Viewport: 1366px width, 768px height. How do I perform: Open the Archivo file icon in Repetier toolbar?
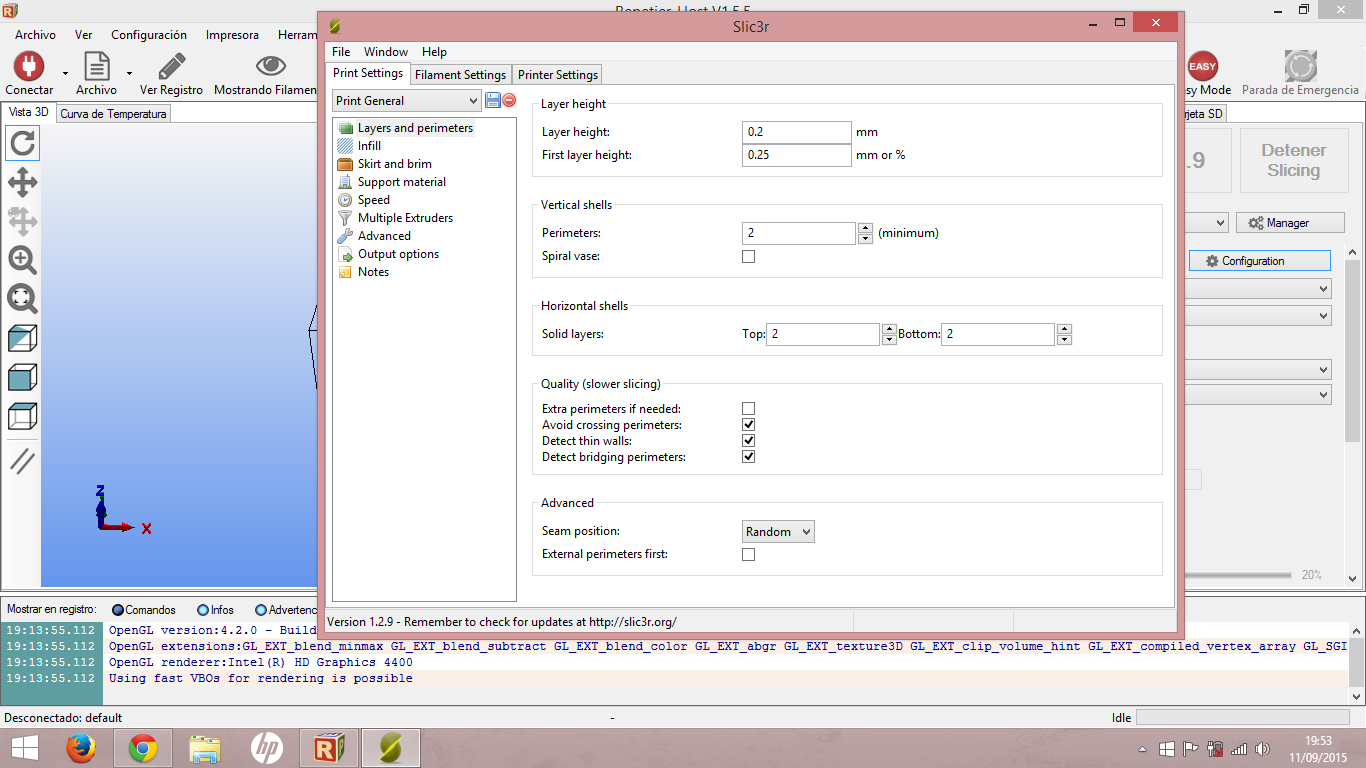[96, 66]
